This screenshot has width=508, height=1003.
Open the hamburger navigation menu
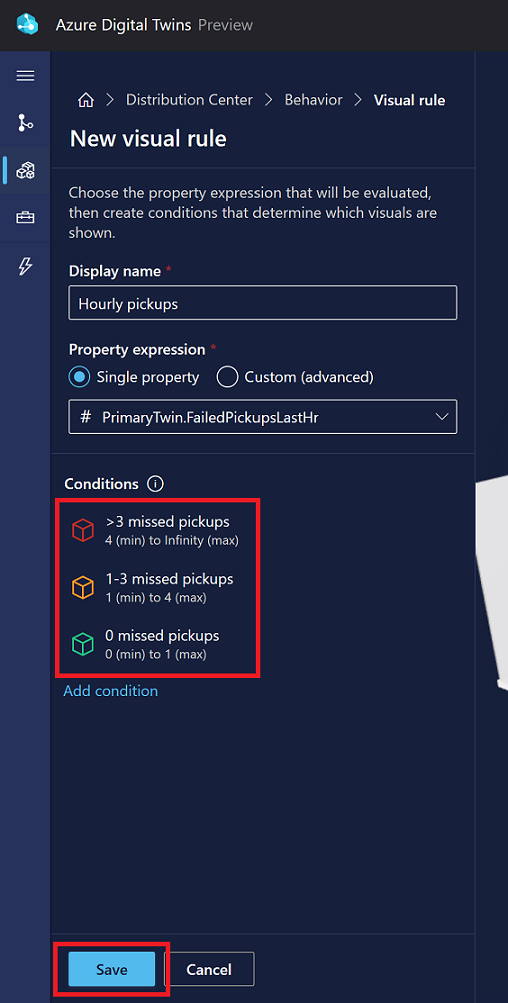click(25, 76)
